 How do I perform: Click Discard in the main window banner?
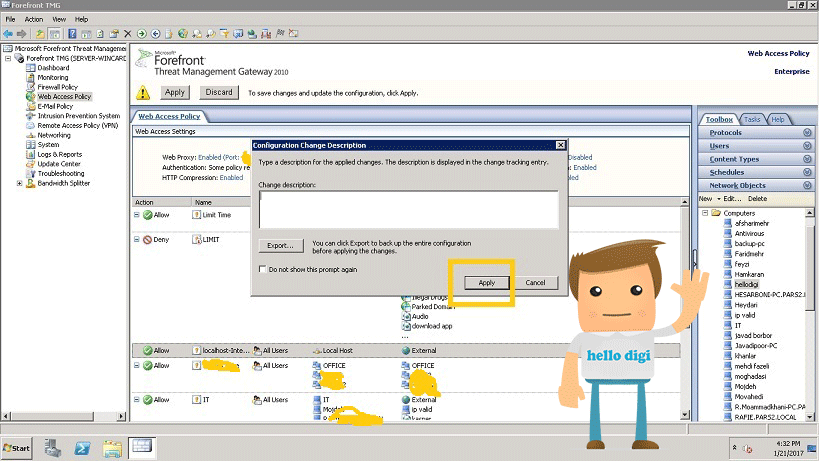click(219, 92)
